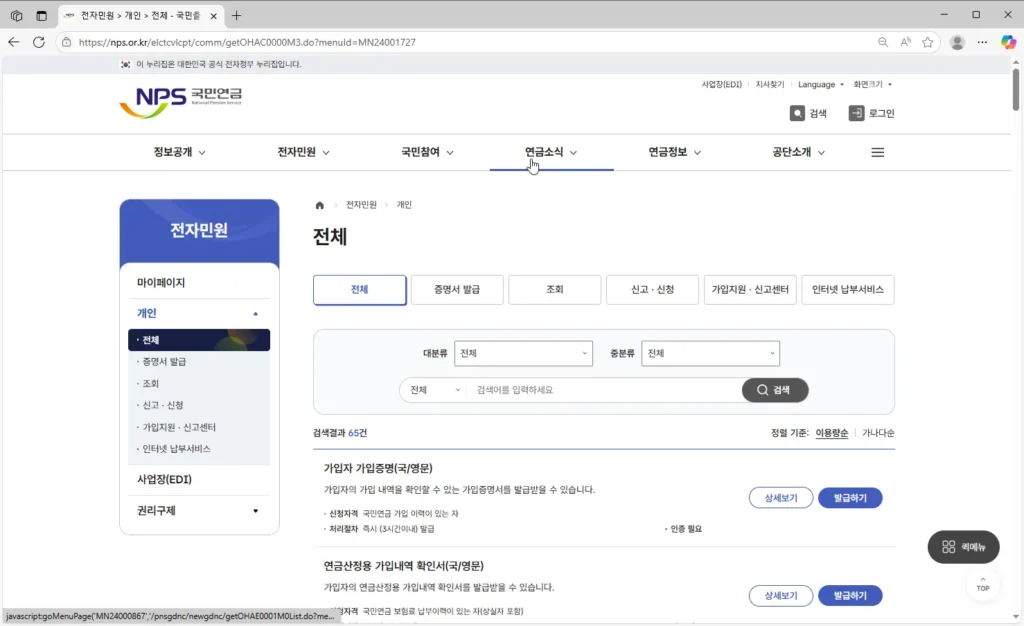Open the 퀵메뉴 quick menu button
Screen dimensions: 1024x626
[963, 547]
